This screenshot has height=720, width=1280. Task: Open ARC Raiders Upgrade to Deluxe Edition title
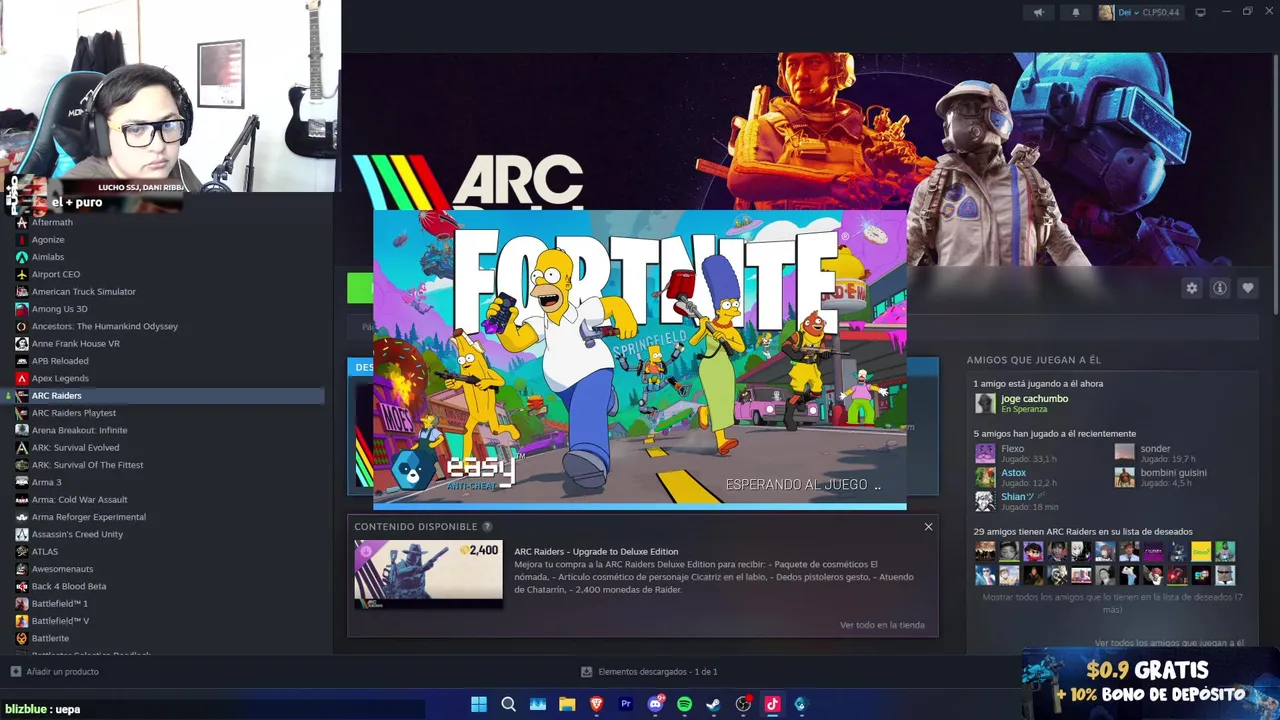pos(596,551)
